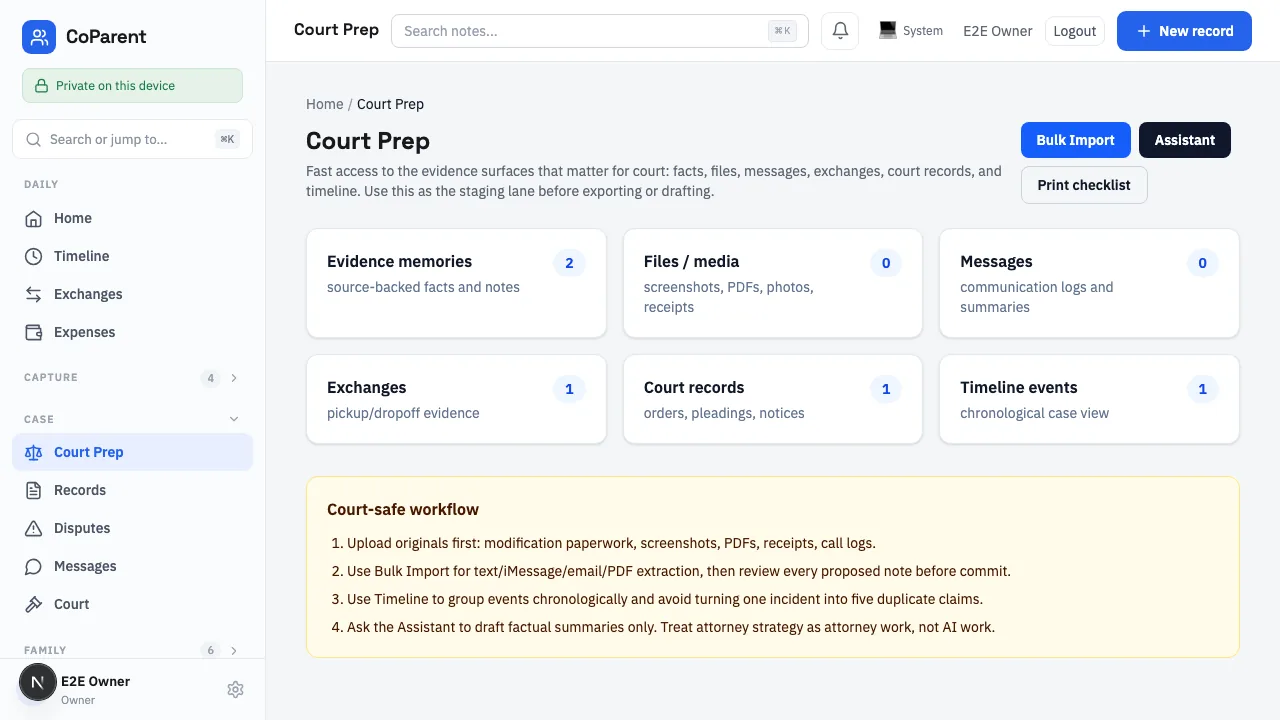Expand the Family section chevron

[x=234, y=650]
